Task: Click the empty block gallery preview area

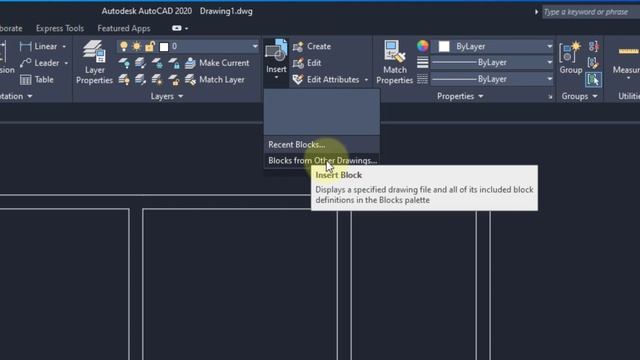Action: (x=322, y=112)
